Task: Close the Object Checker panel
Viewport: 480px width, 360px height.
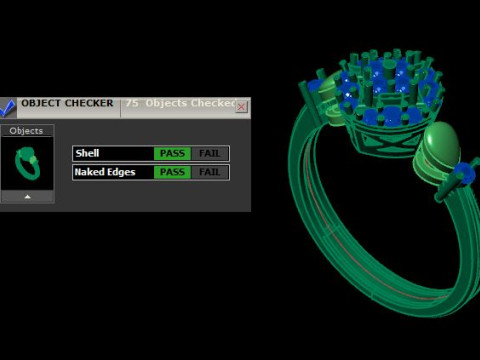Action: 241,107
